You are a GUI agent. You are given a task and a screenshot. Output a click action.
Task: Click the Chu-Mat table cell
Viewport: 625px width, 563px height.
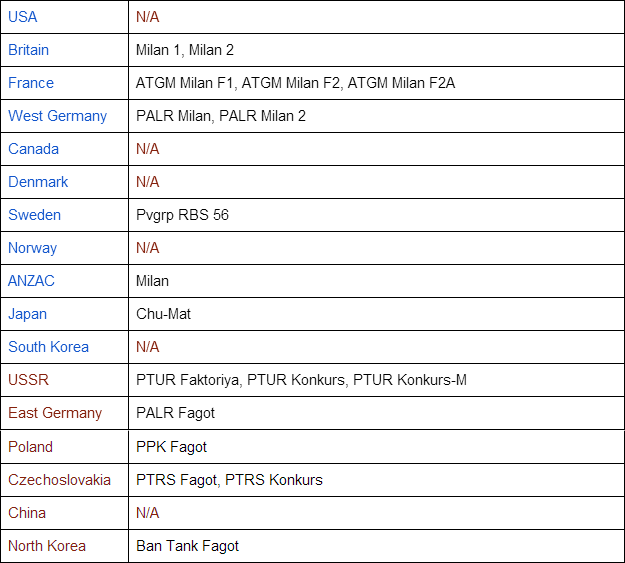click(163, 314)
